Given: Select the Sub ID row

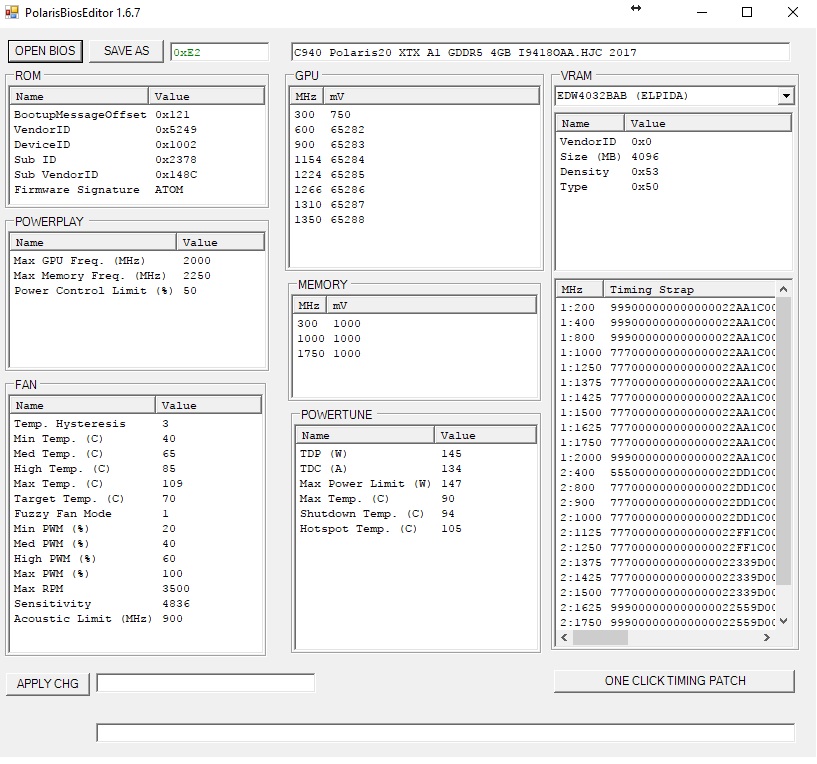Looking at the screenshot, I should pos(137,160).
